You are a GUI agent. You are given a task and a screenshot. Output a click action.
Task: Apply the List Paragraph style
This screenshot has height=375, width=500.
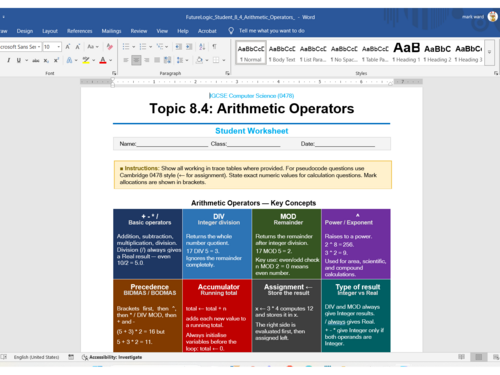(x=313, y=53)
